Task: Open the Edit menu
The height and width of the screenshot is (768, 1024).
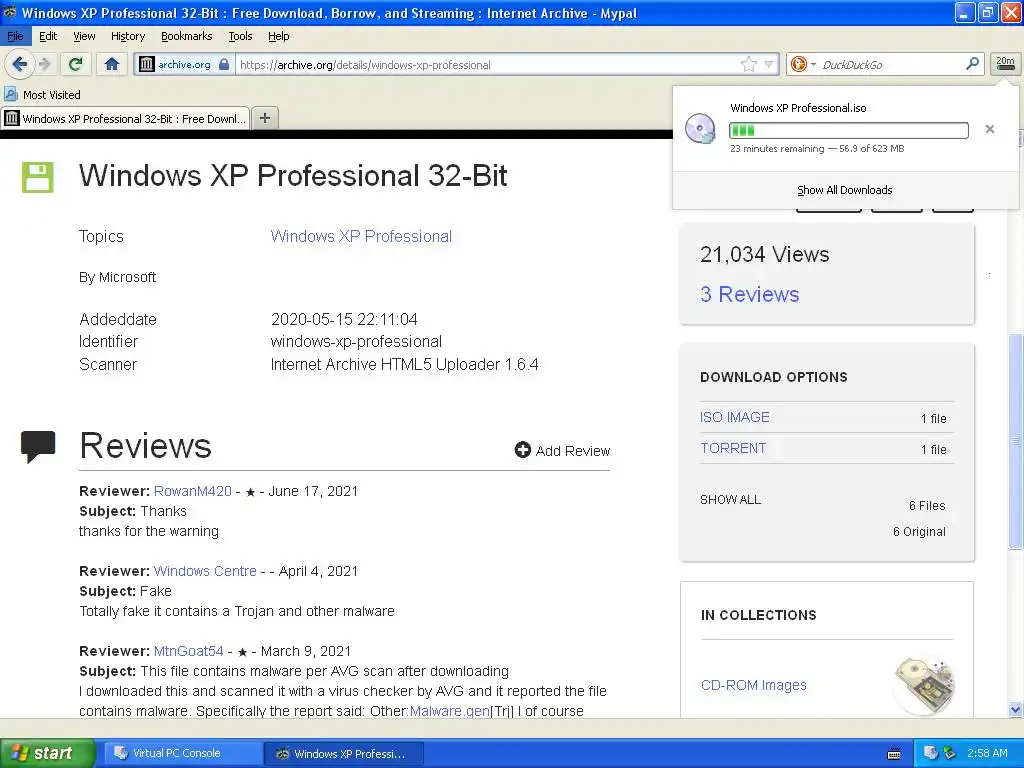Action: tap(48, 36)
